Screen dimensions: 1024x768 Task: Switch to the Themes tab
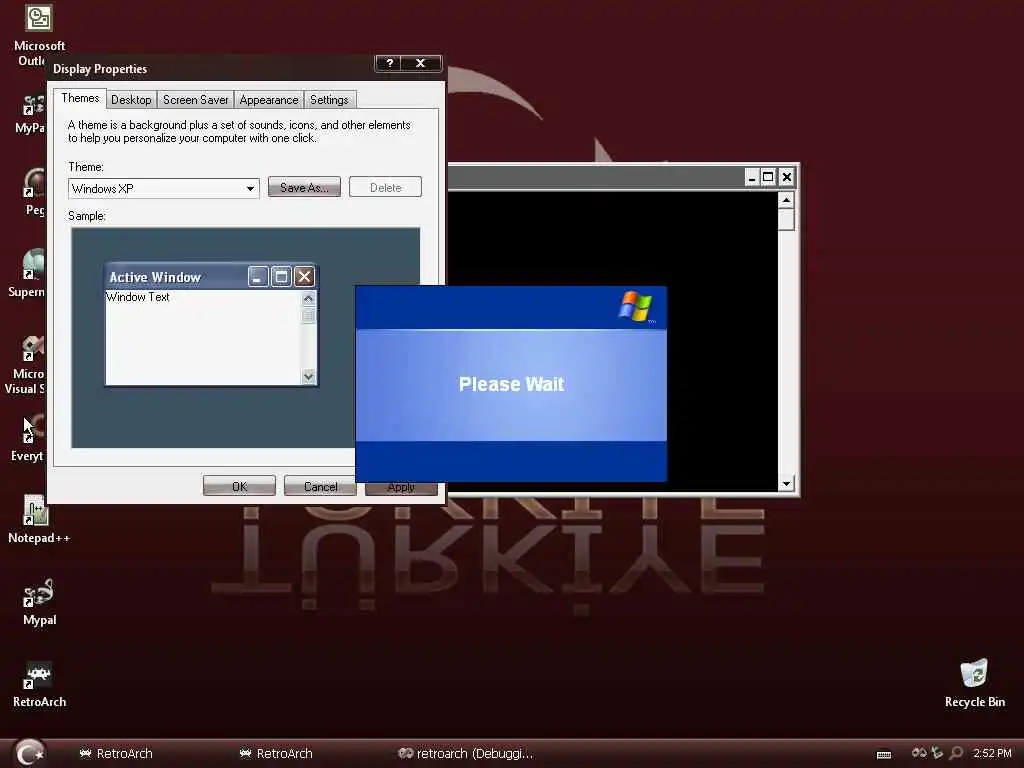point(80,98)
